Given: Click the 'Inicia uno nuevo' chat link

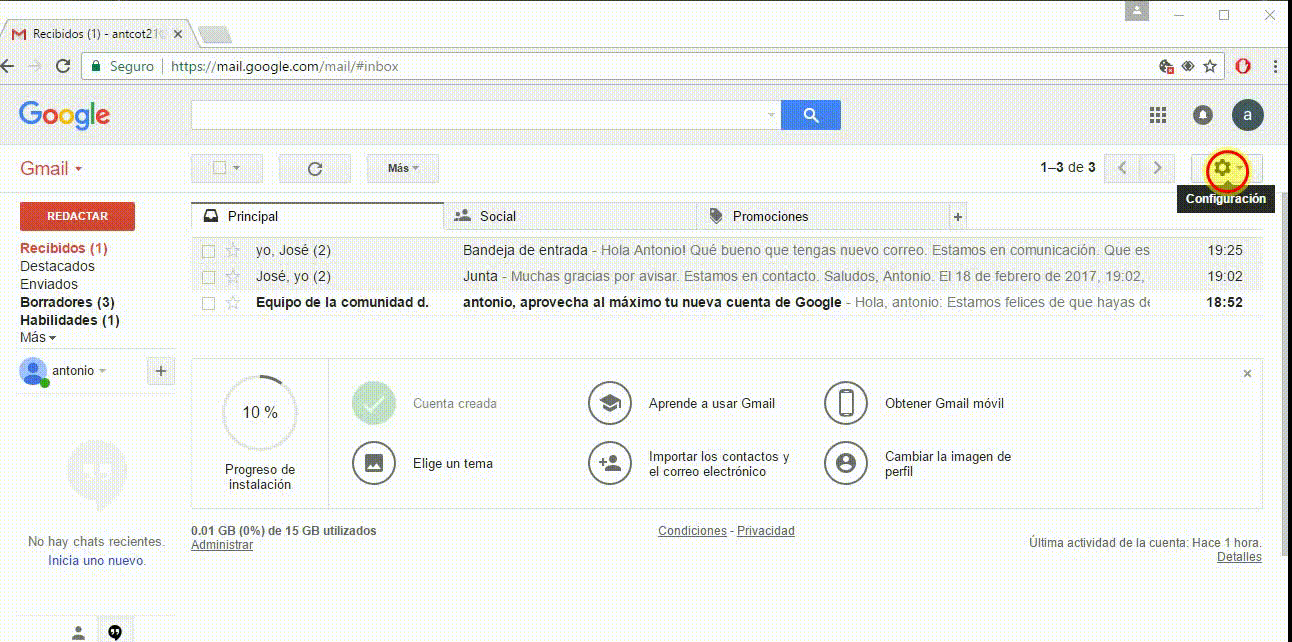Looking at the screenshot, I should pos(97,561).
